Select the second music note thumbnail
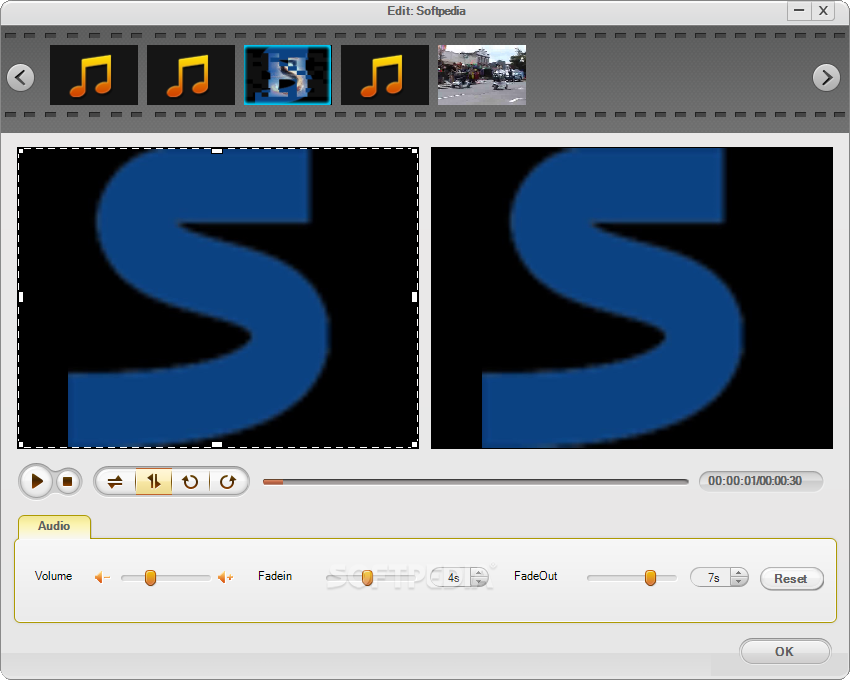 point(191,75)
